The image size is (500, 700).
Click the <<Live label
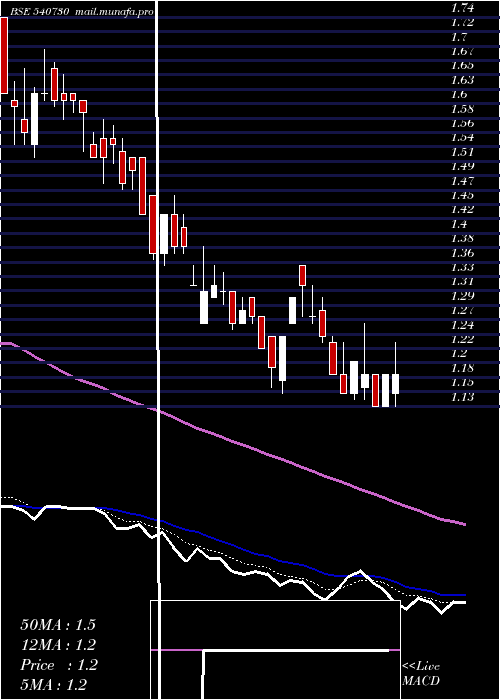(421, 667)
